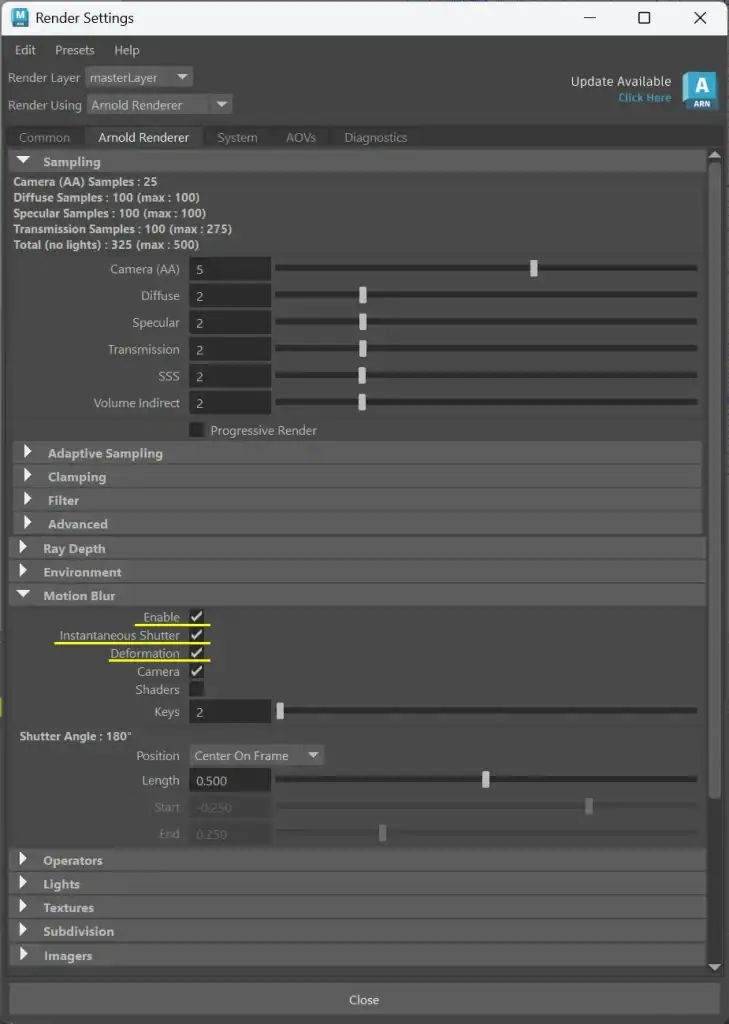Click the Specular samples slider handle
Screen dimensions: 729x1024
[x=363, y=322]
